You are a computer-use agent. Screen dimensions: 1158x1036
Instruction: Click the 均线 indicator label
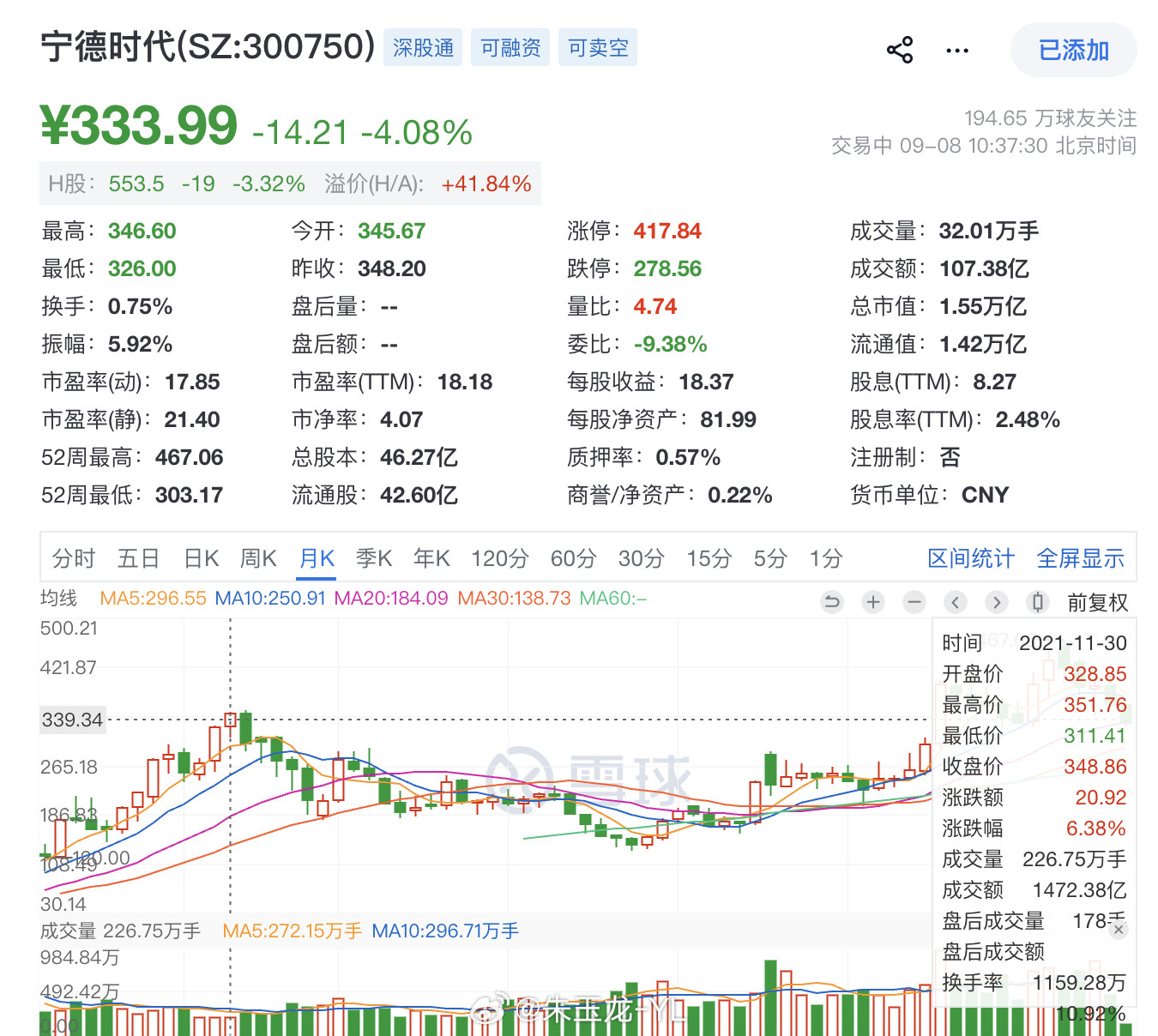[58, 598]
